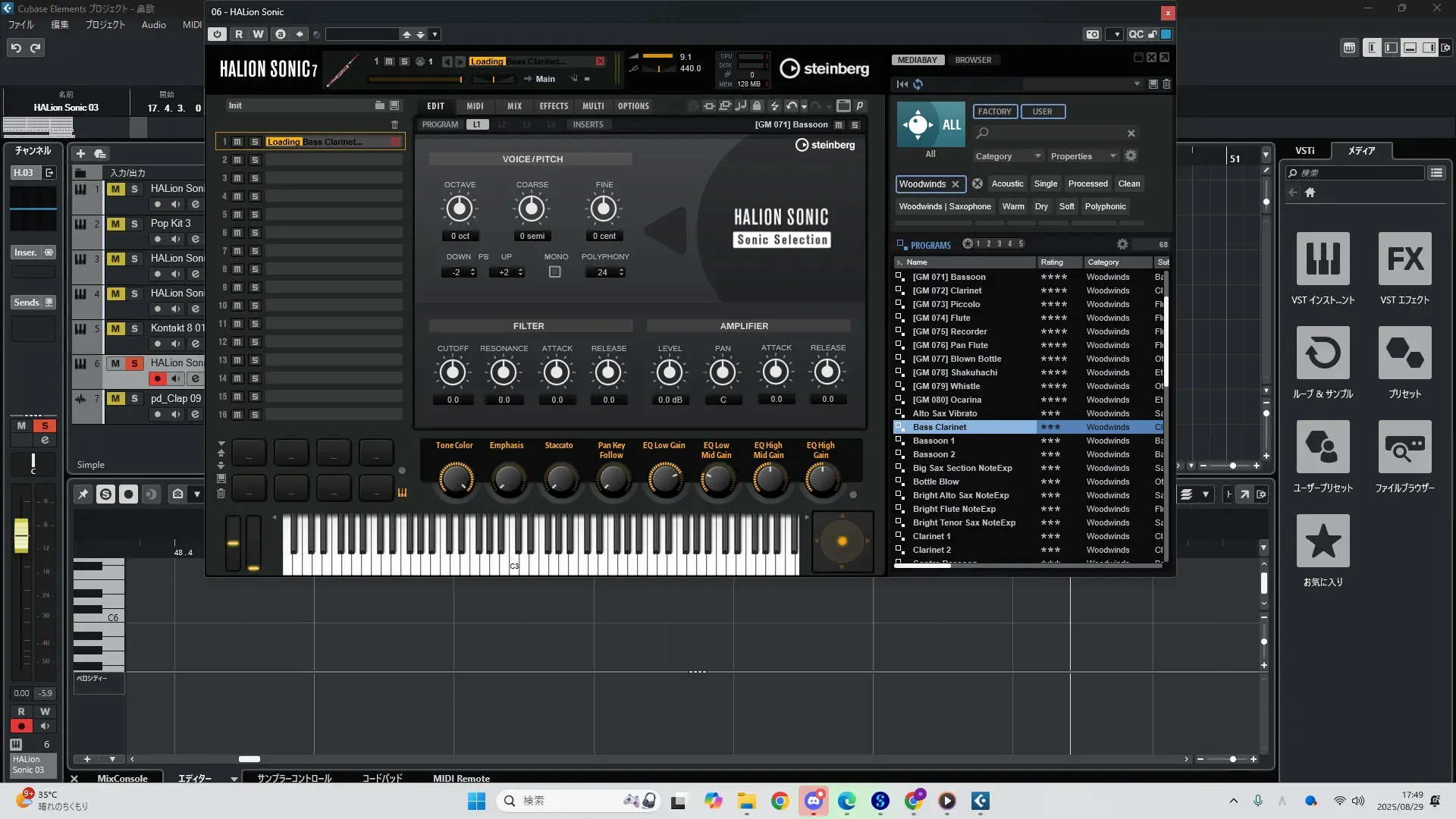Open the Properties filter dropdown
Image resolution: width=1456 pixels, height=819 pixels.
[1083, 156]
